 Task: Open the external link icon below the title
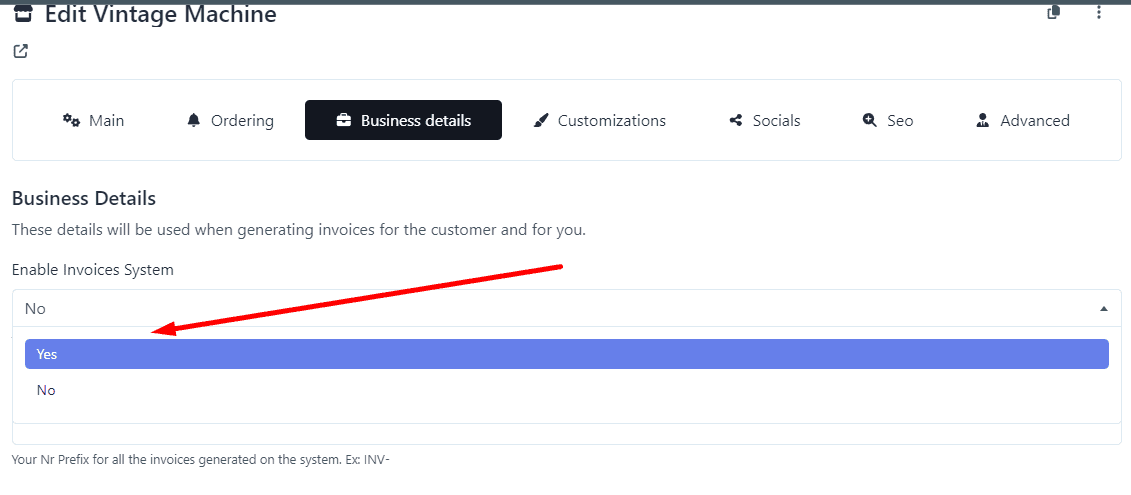(x=20, y=51)
